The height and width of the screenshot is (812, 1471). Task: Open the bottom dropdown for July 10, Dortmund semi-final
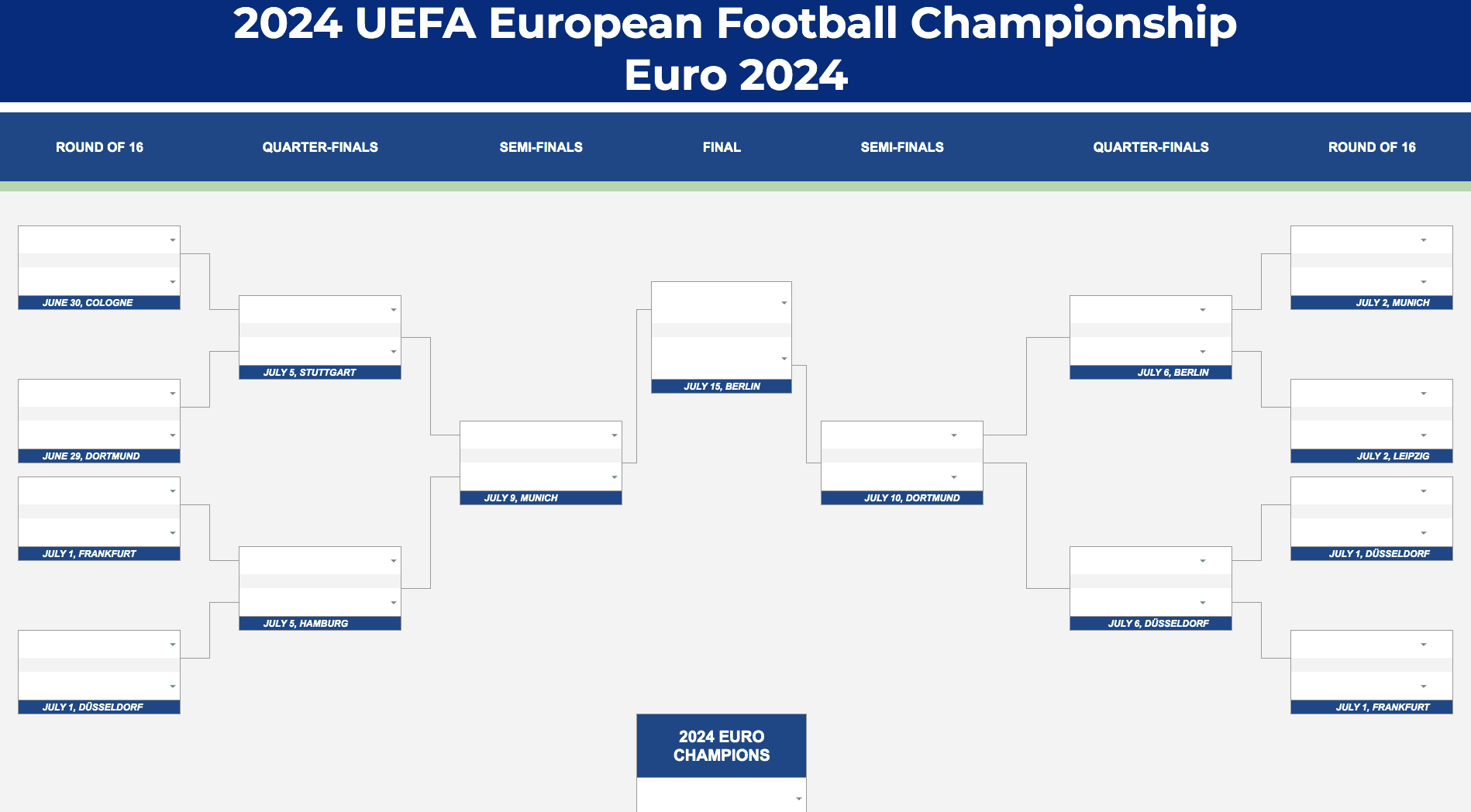(955, 478)
